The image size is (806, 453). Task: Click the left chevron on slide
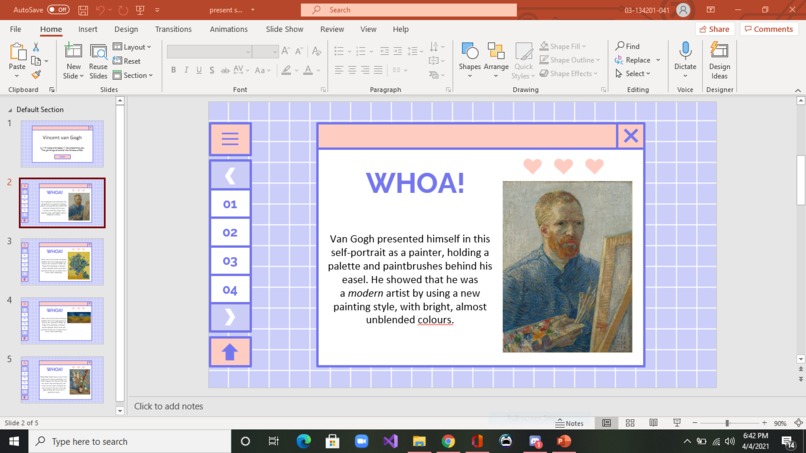[x=230, y=176]
